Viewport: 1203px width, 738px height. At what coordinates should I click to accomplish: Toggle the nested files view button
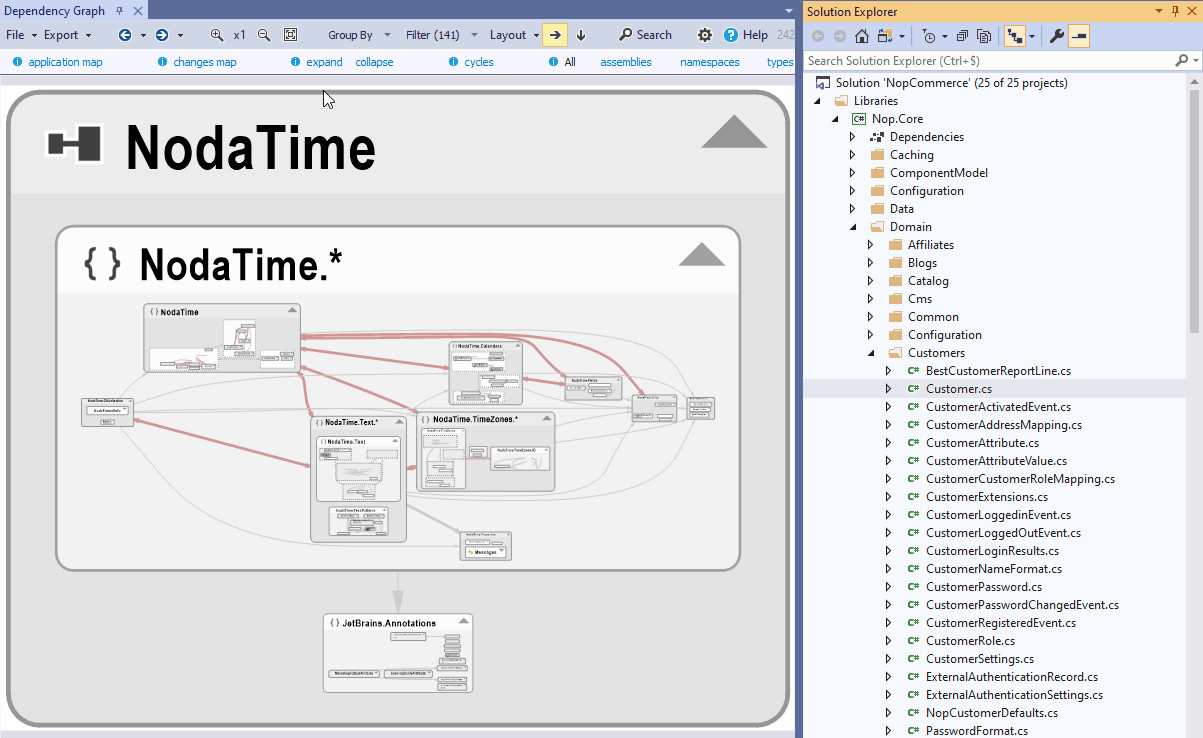point(1016,36)
